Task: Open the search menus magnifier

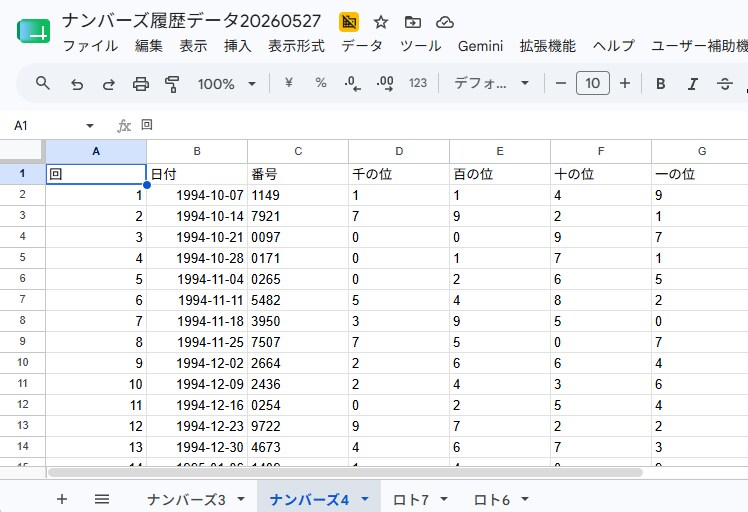Action: 43,84
